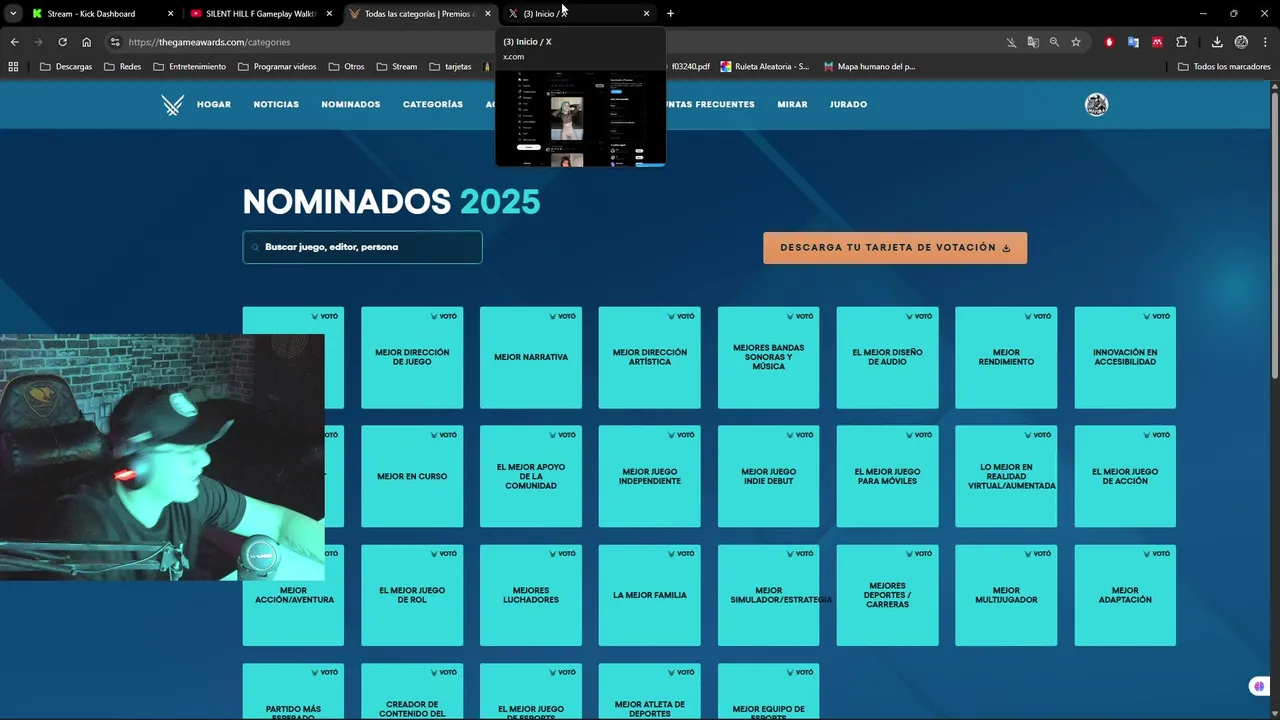Reload the current page

(x=62, y=42)
